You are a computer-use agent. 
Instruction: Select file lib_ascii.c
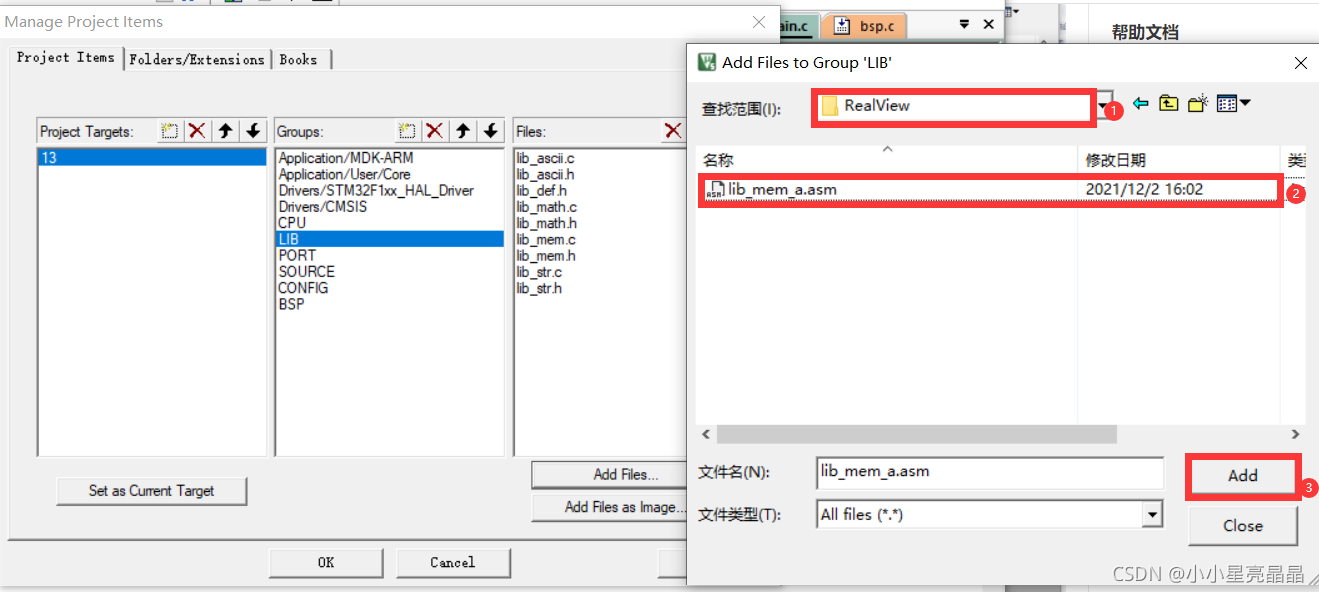coord(545,158)
